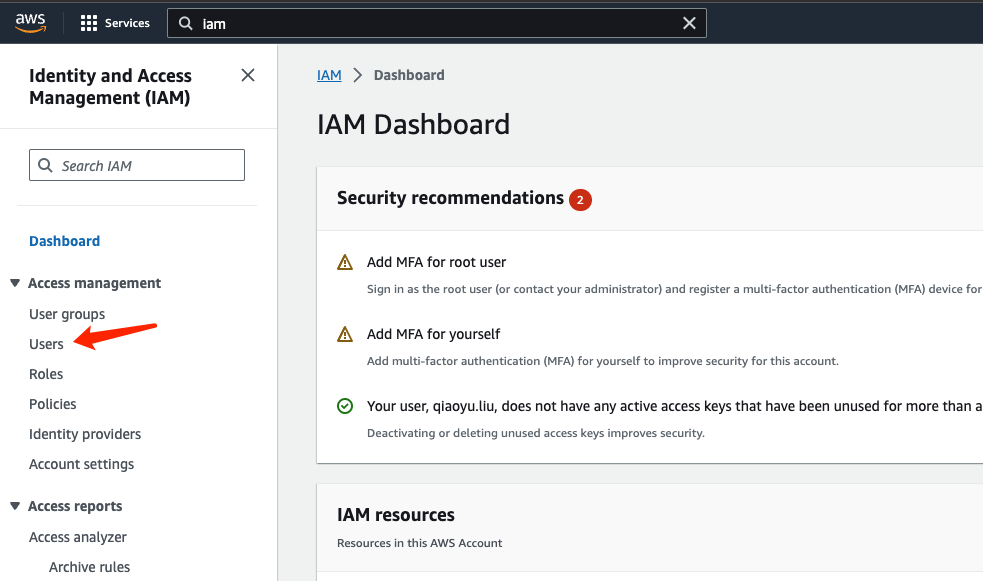The width and height of the screenshot is (983, 581).
Task: Click green checkmark icon next to access keys message
Action: pos(345,406)
